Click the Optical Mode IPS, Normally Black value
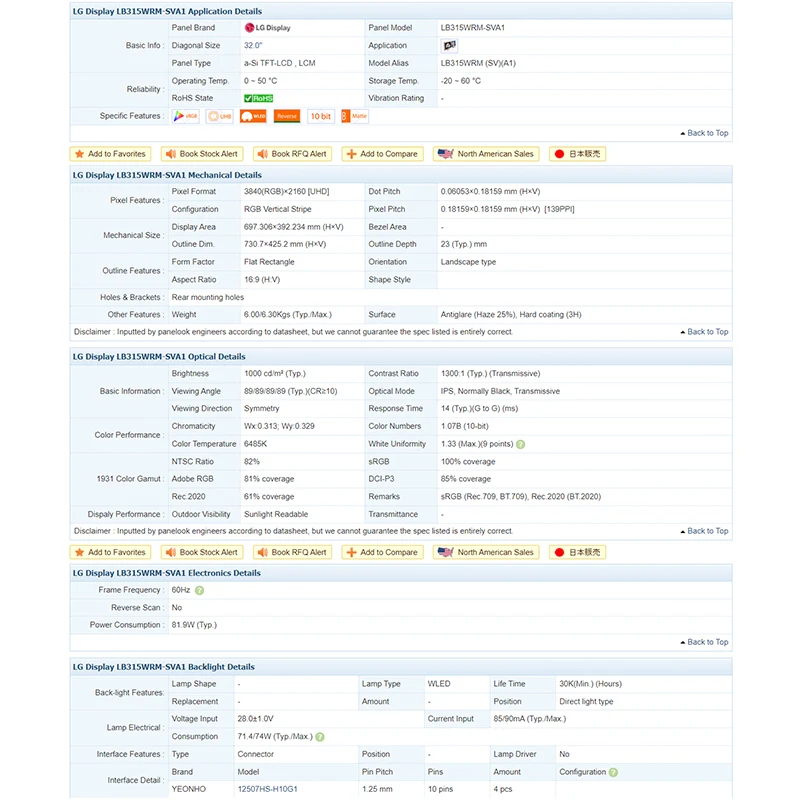Image resolution: width=800 pixels, height=800 pixels. click(500, 391)
